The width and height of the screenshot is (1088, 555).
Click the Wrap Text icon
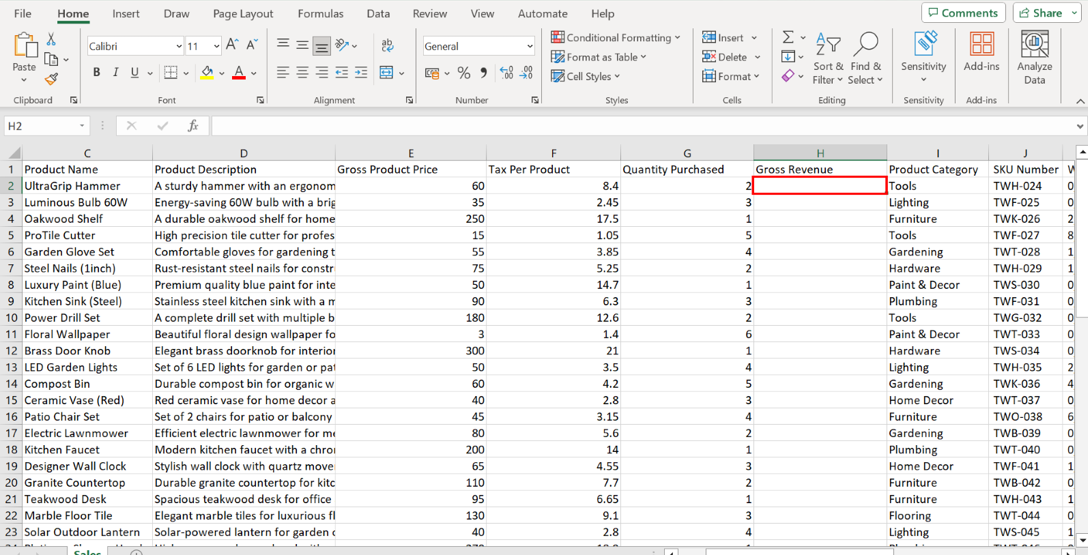387,45
